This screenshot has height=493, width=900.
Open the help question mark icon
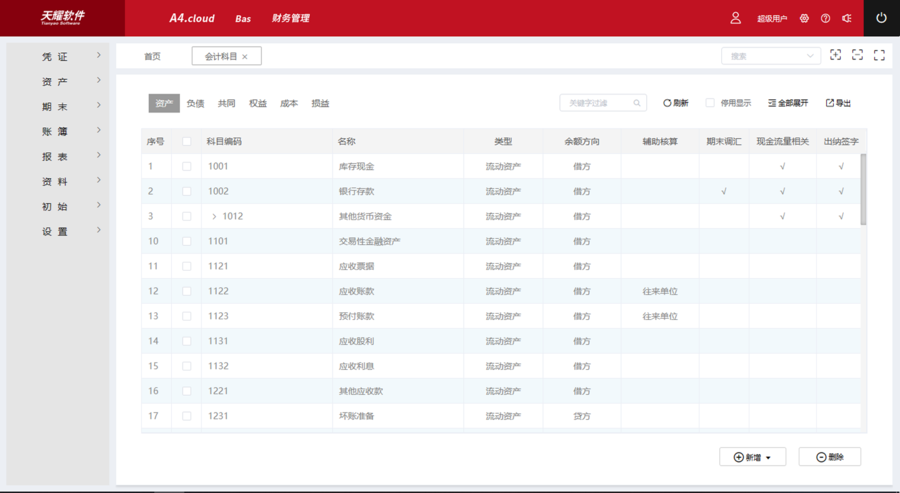point(825,18)
